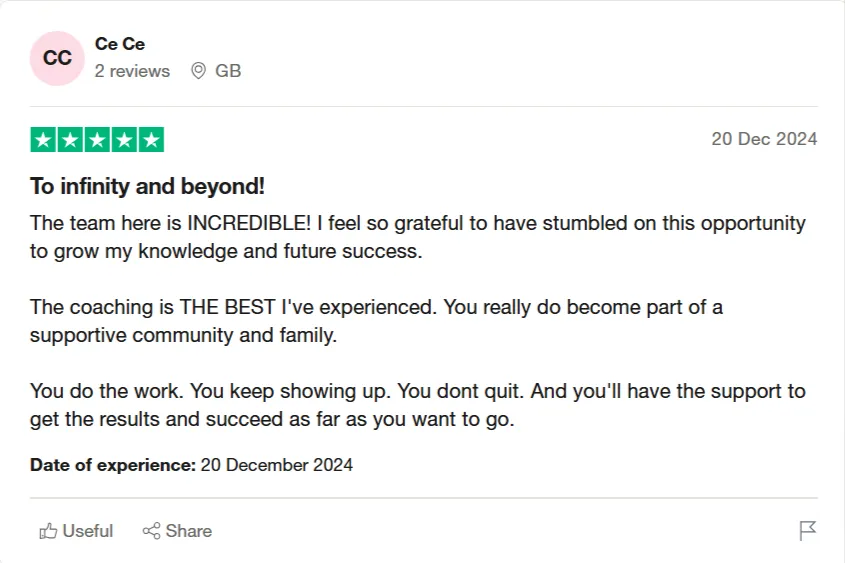Click the middle green rating star

(97, 140)
